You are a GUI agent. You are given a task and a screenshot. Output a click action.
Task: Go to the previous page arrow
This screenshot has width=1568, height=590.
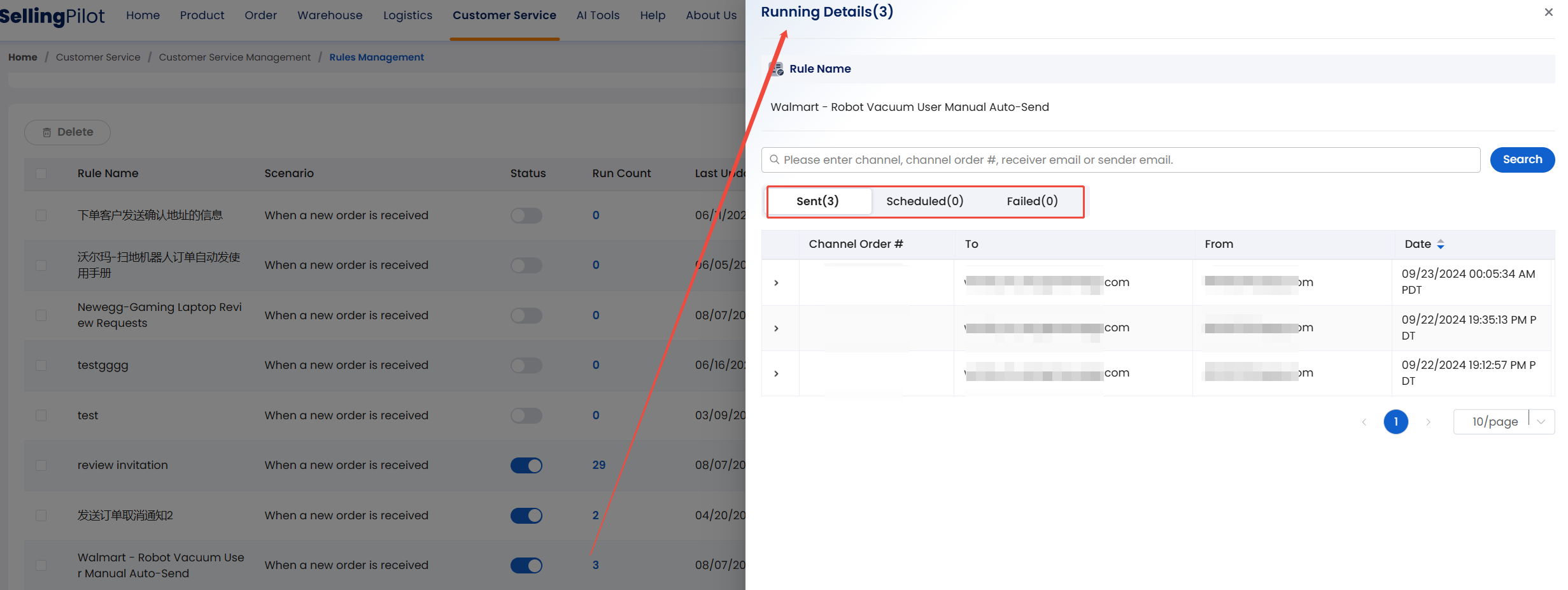point(1364,422)
